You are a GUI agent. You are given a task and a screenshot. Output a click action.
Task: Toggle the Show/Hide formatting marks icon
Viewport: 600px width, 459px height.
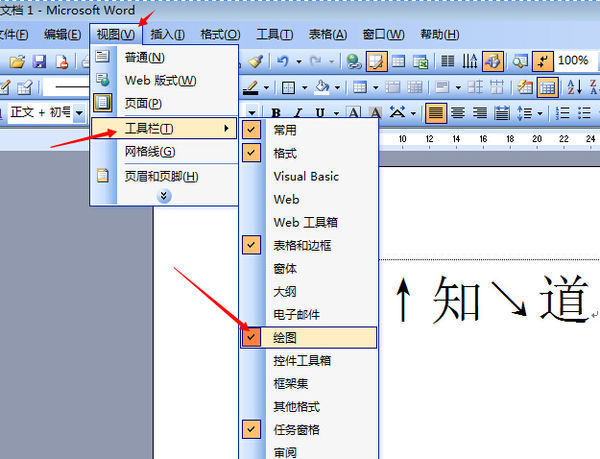pyautogui.click(x=543, y=62)
